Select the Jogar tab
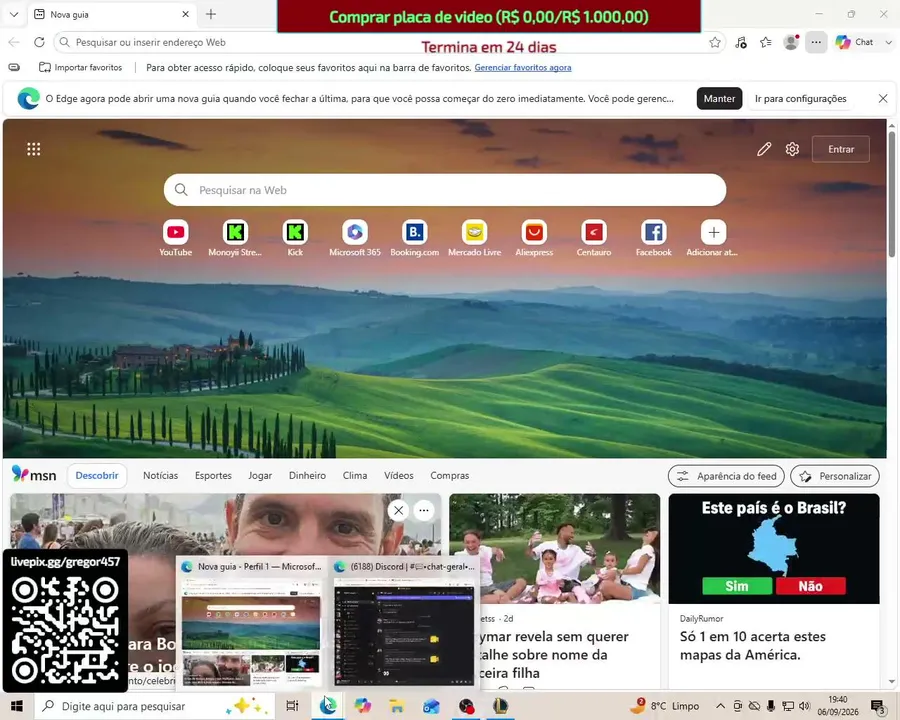The height and width of the screenshot is (720, 900). coord(260,475)
